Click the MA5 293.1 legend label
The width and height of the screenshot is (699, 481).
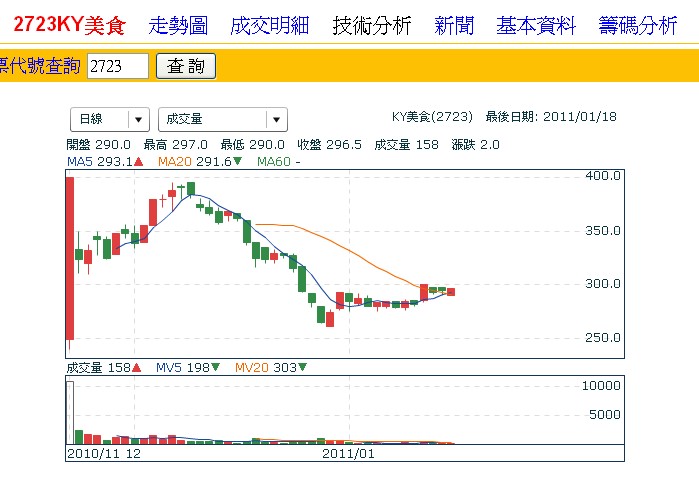(x=105, y=161)
